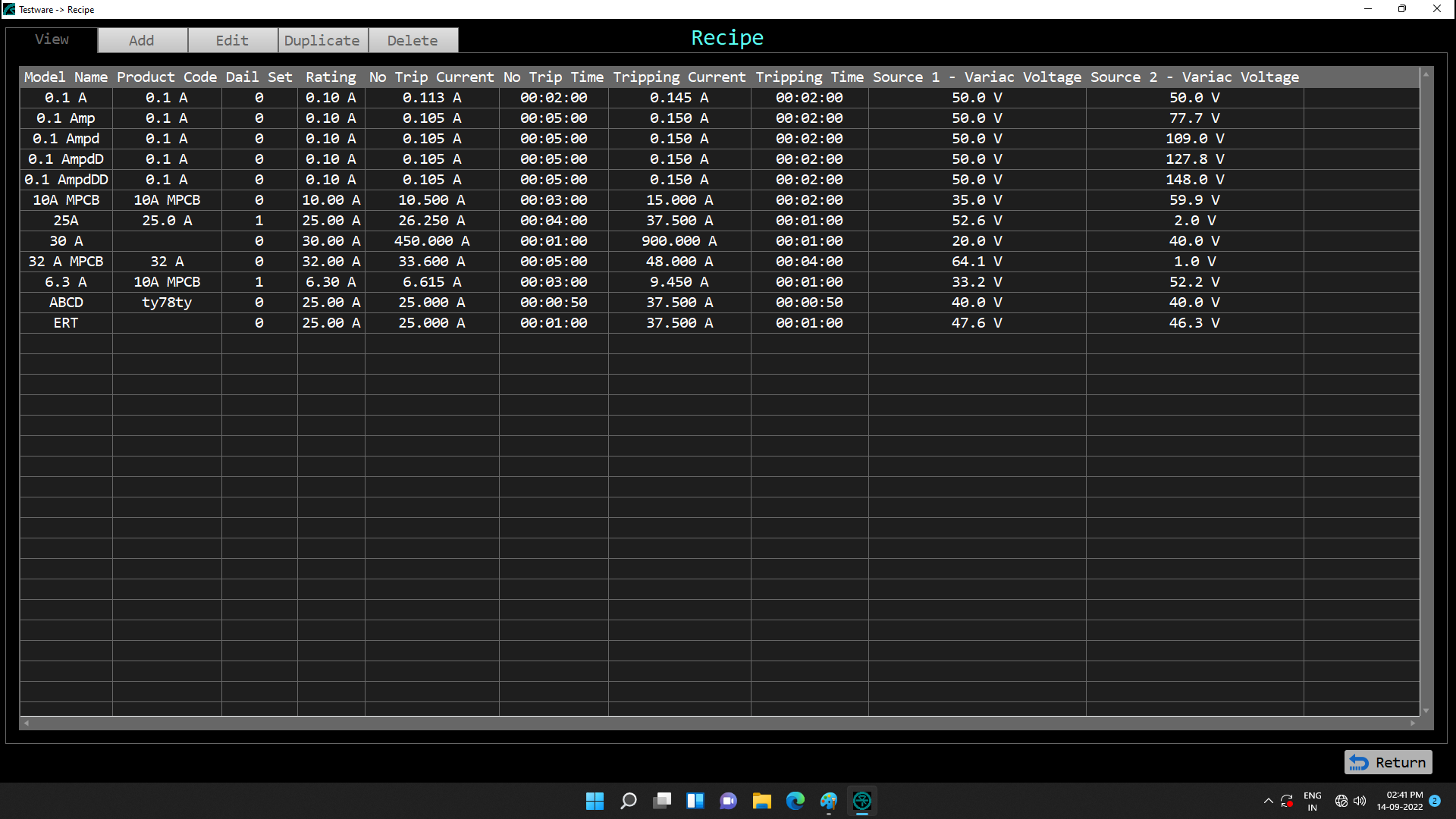Image resolution: width=1456 pixels, height=819 pixels.
Task: Switch to the Edit tab
Action: (x=232, y=40)
